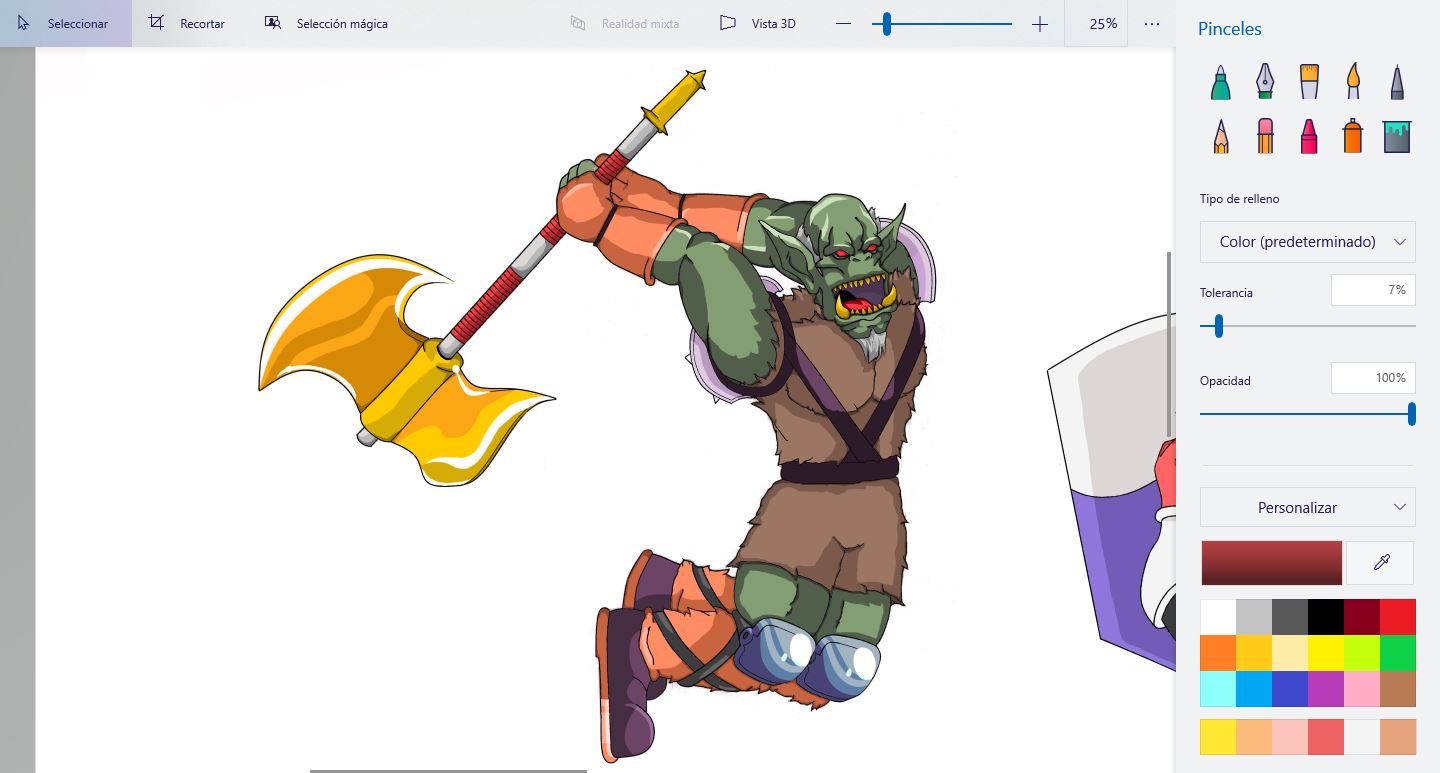Select the Fill bucket tool
This screenshot has width=1440, height=773.
coord(1397,136)
